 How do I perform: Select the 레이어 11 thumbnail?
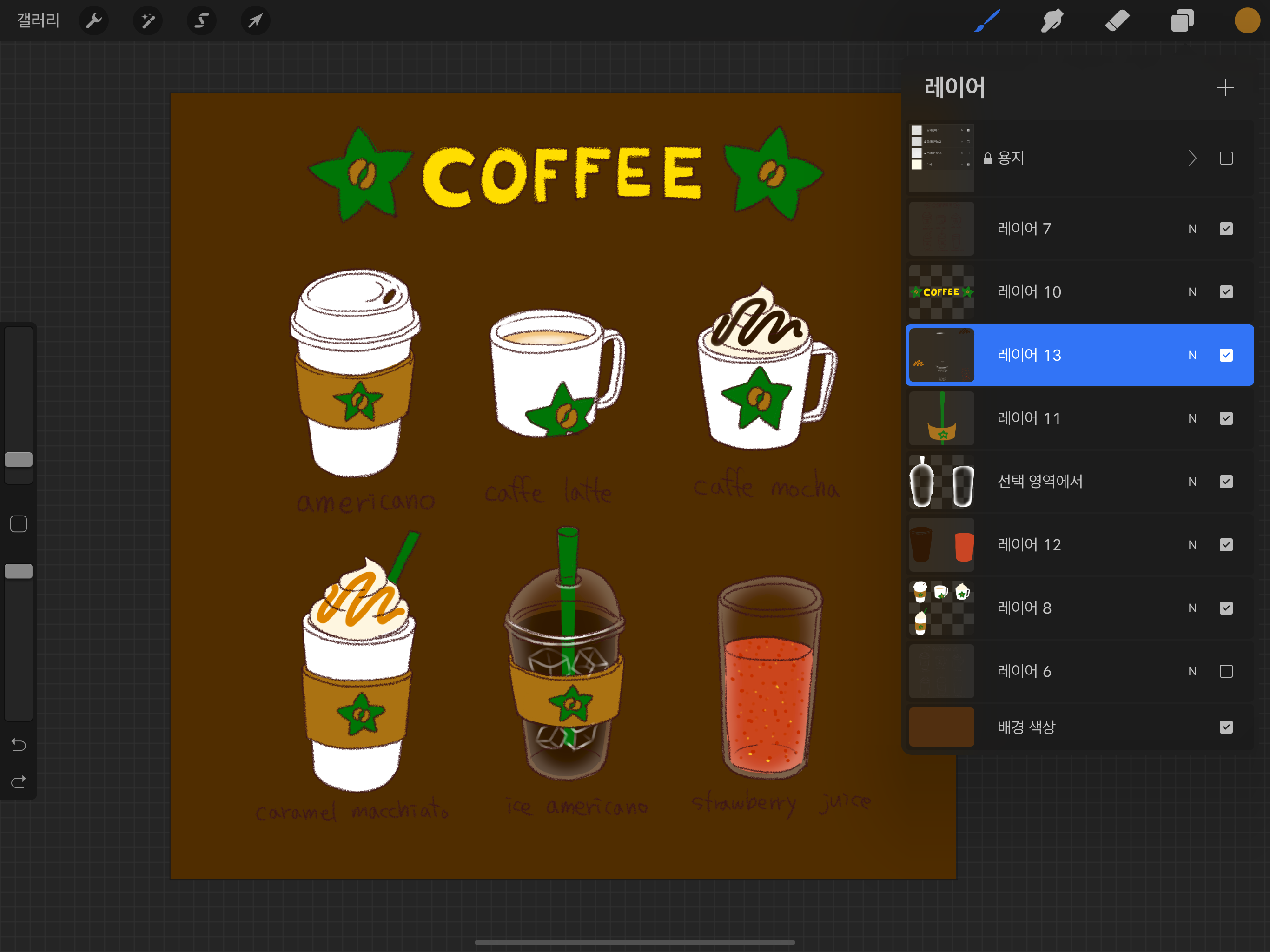coord(942,418)
